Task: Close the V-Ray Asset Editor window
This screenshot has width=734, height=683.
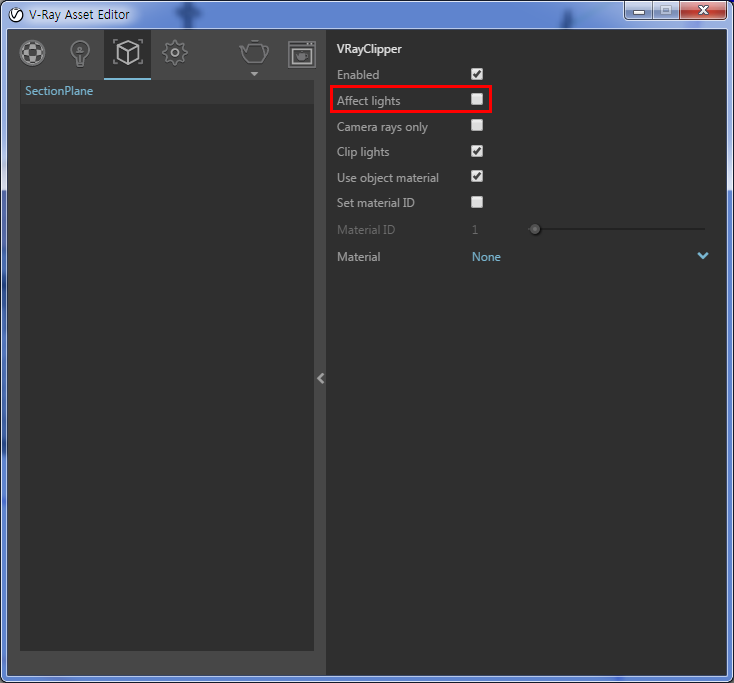Action: click(703, 10)
